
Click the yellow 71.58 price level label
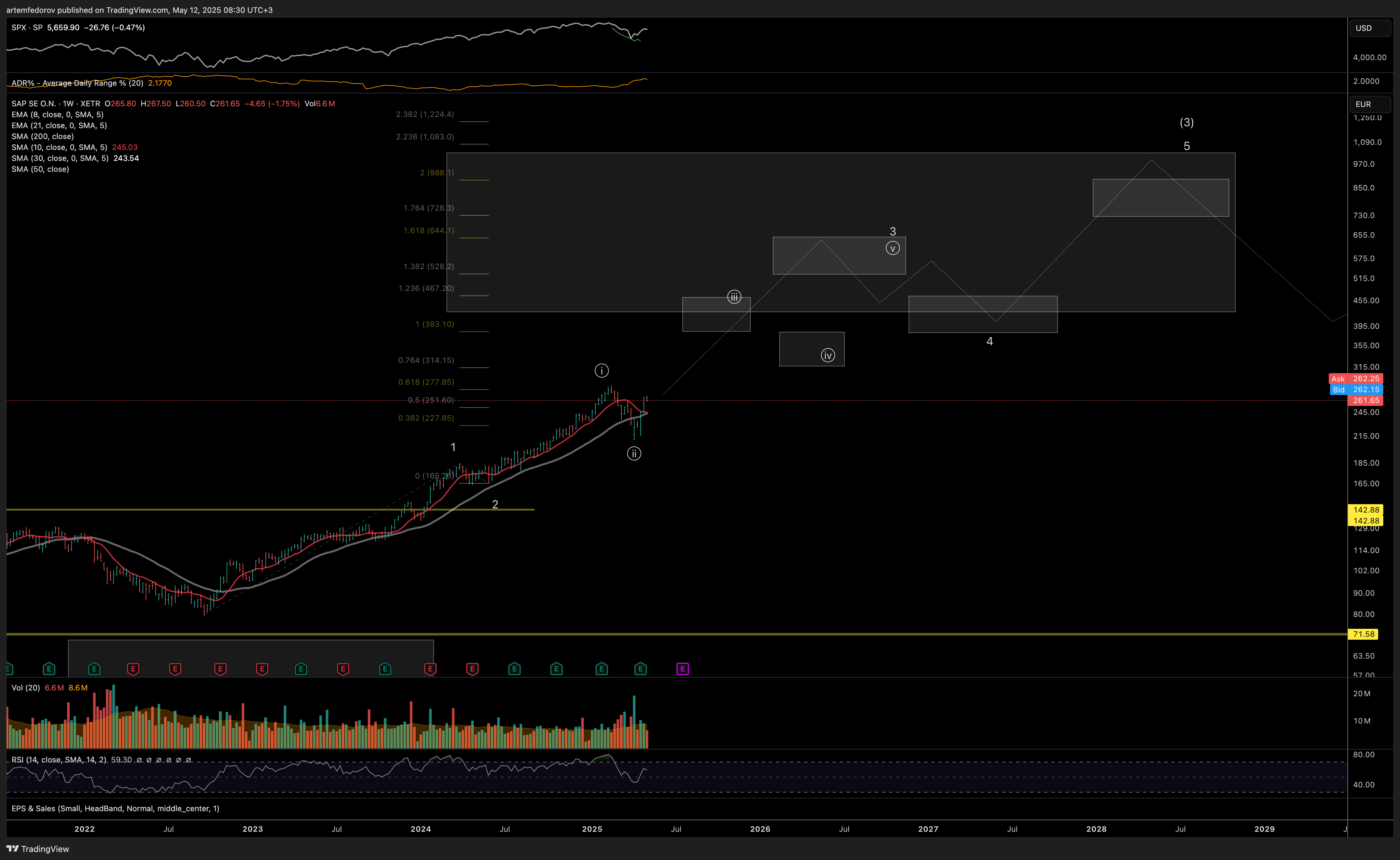click(1363, 634)
